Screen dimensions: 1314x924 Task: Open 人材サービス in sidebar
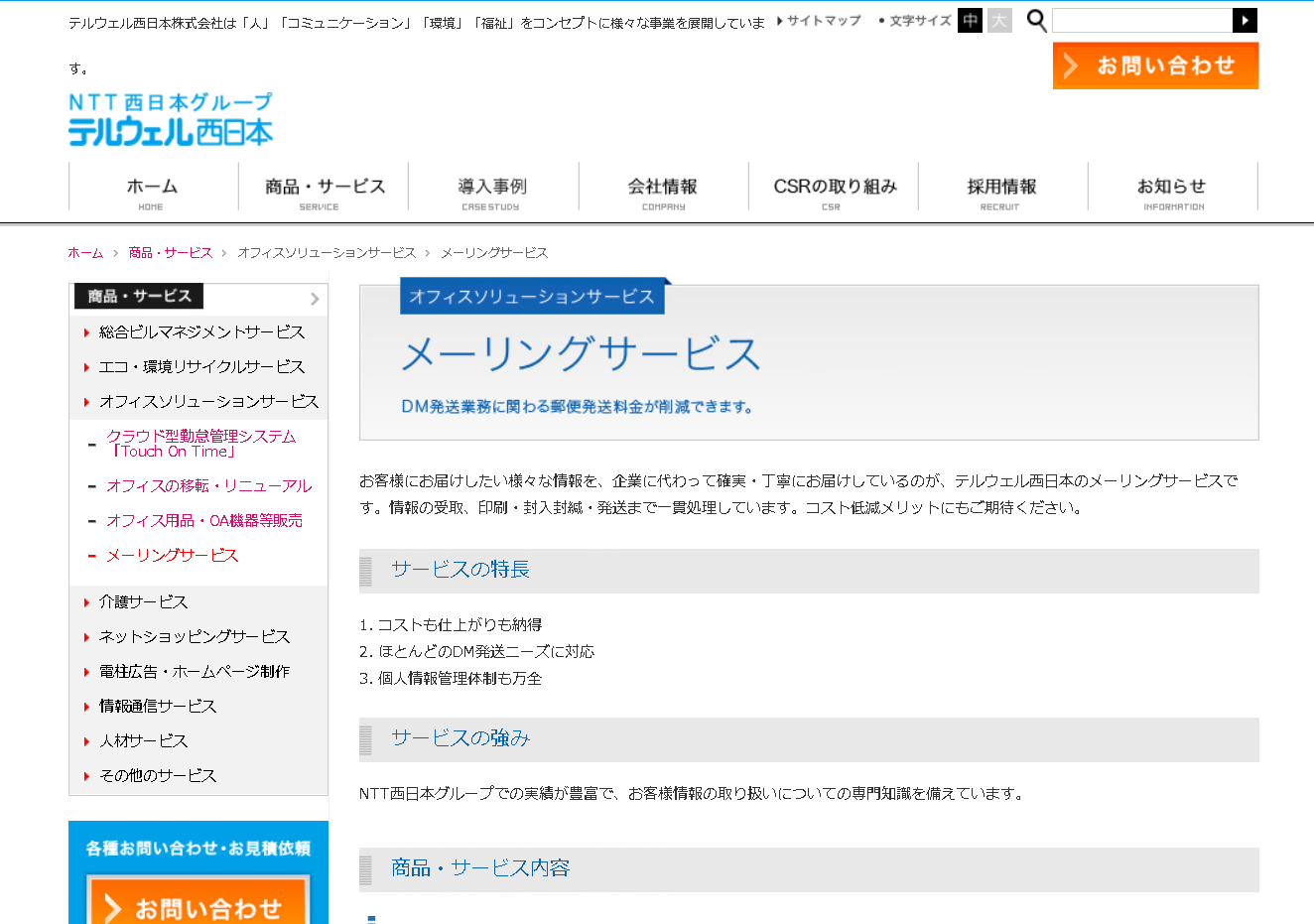pos(143,741)
